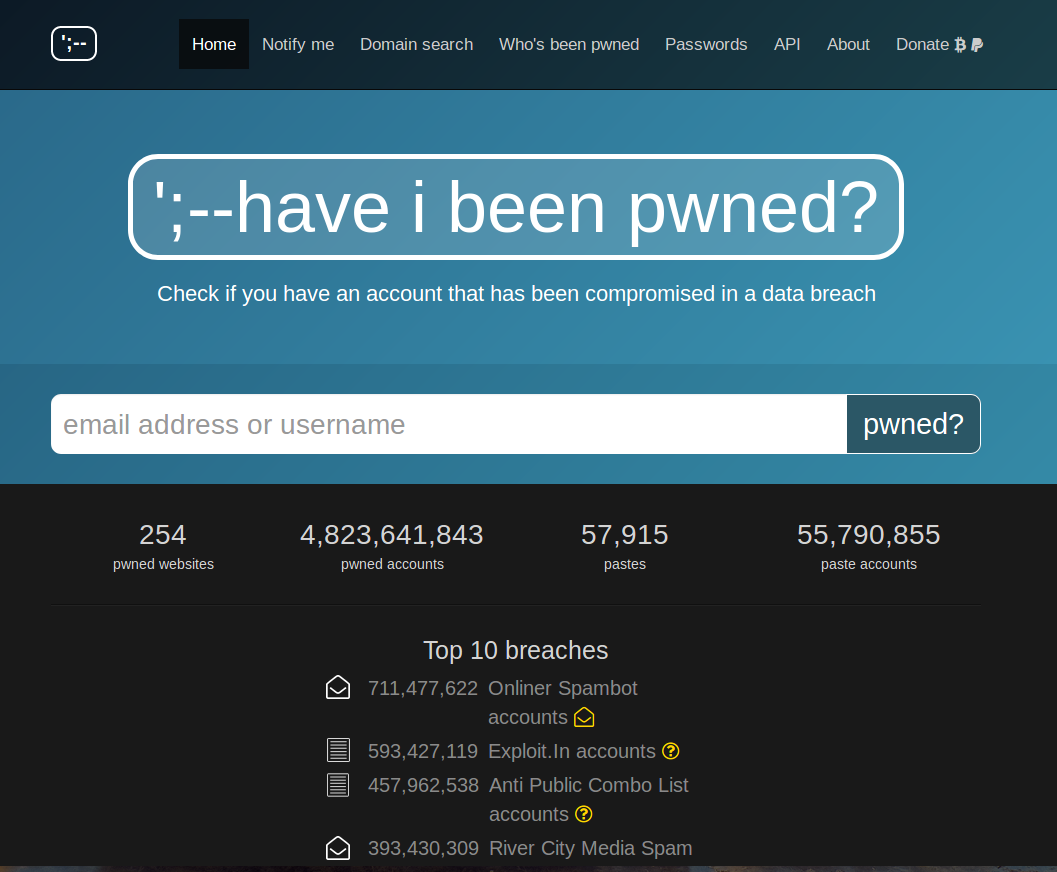Viewport: 1057px width, 872px height.
Task: Click the spam list icon beside 393,430,309
Action: (338, 848)
